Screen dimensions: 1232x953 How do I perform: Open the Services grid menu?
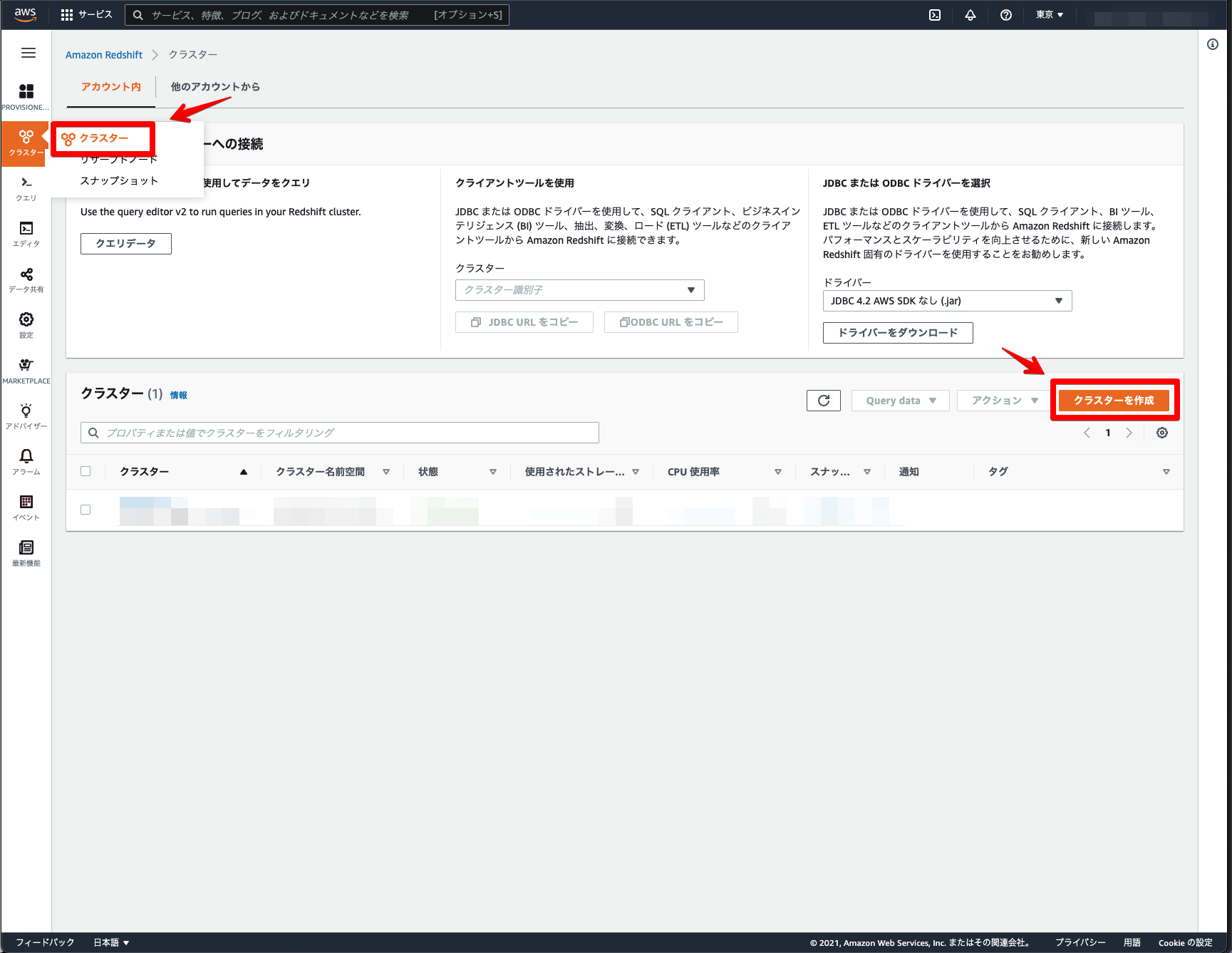(86, 15)
